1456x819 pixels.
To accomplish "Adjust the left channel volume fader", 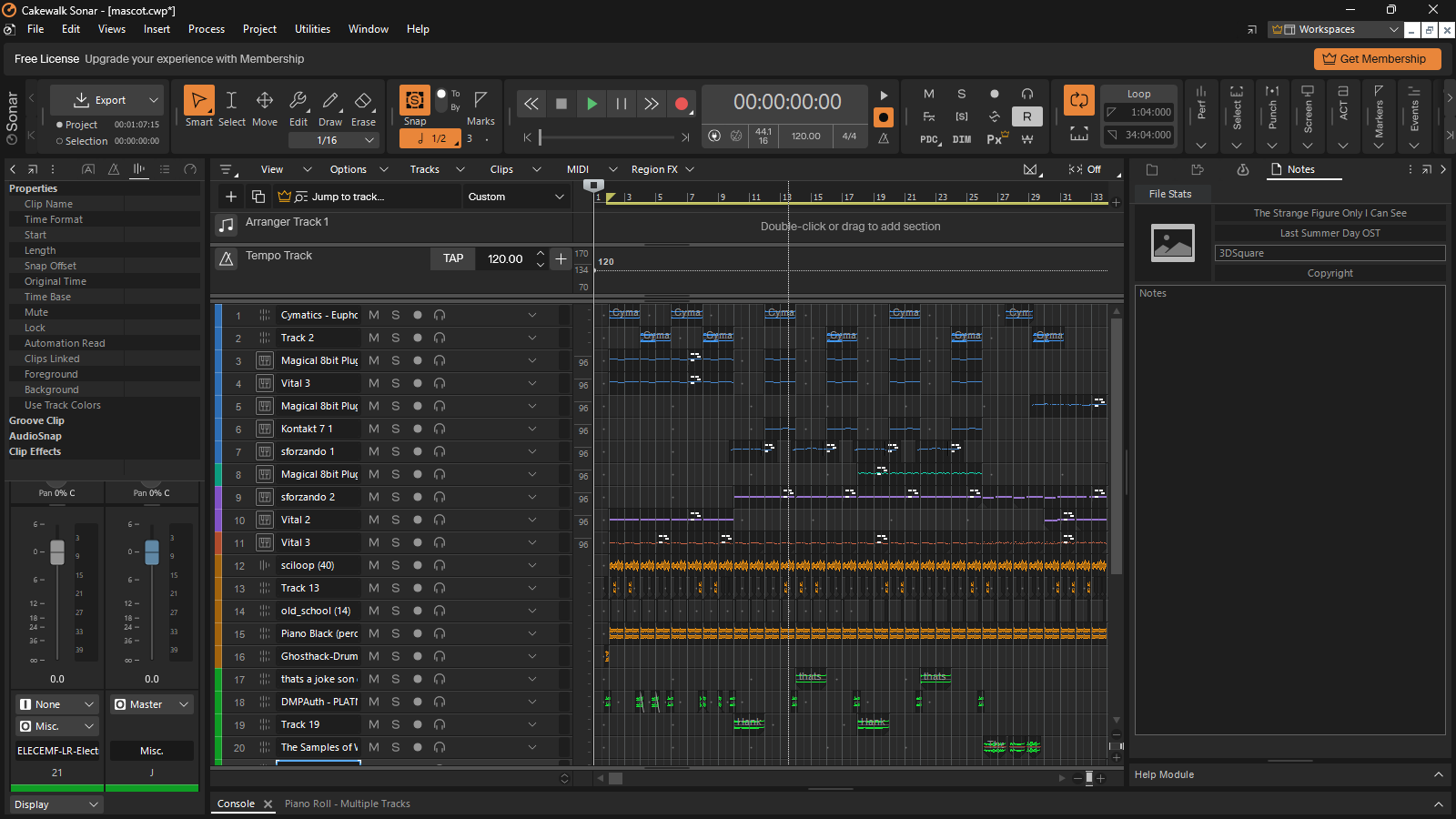I will click(x=57, y=551).
